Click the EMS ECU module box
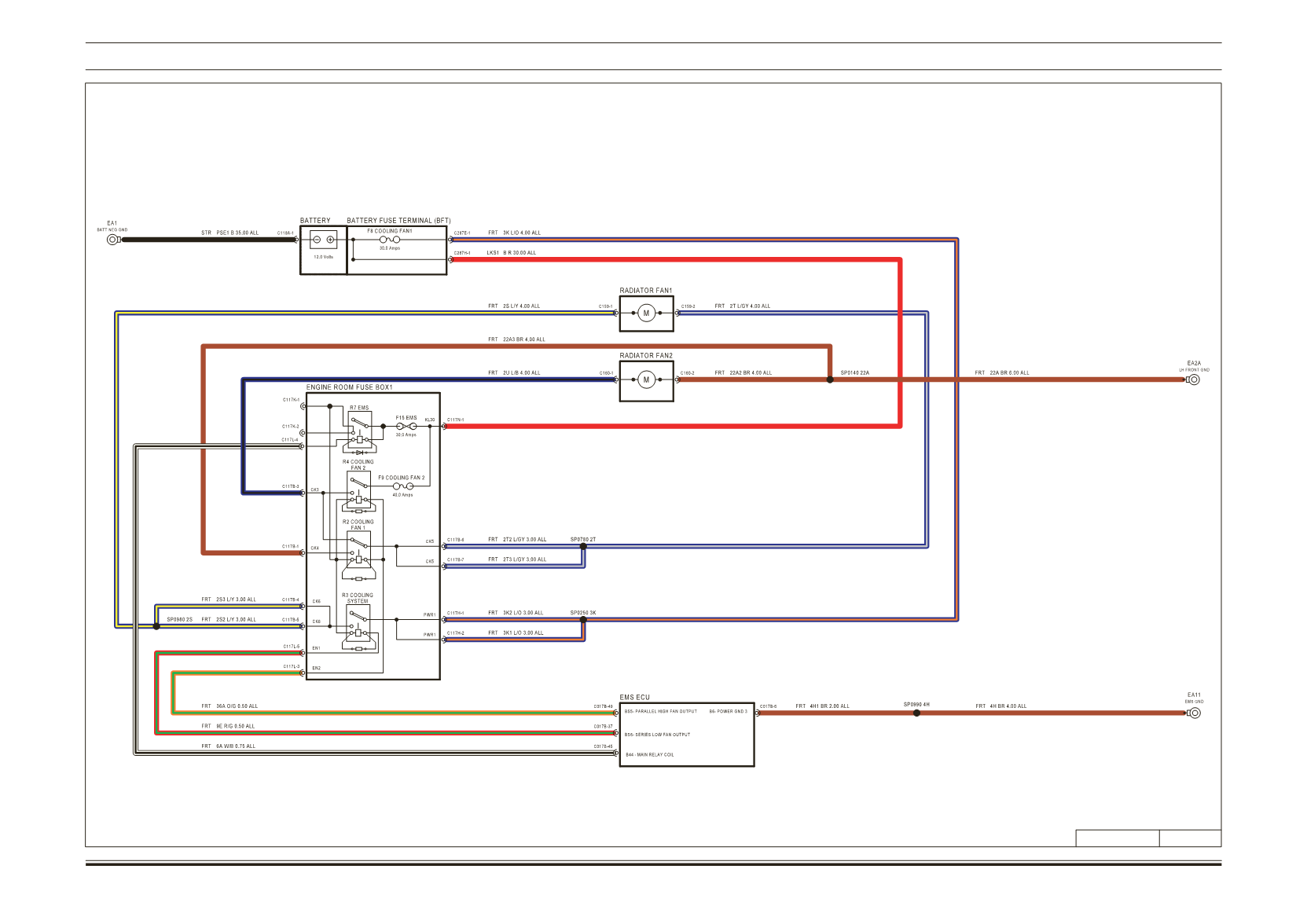 pos(687,735)
